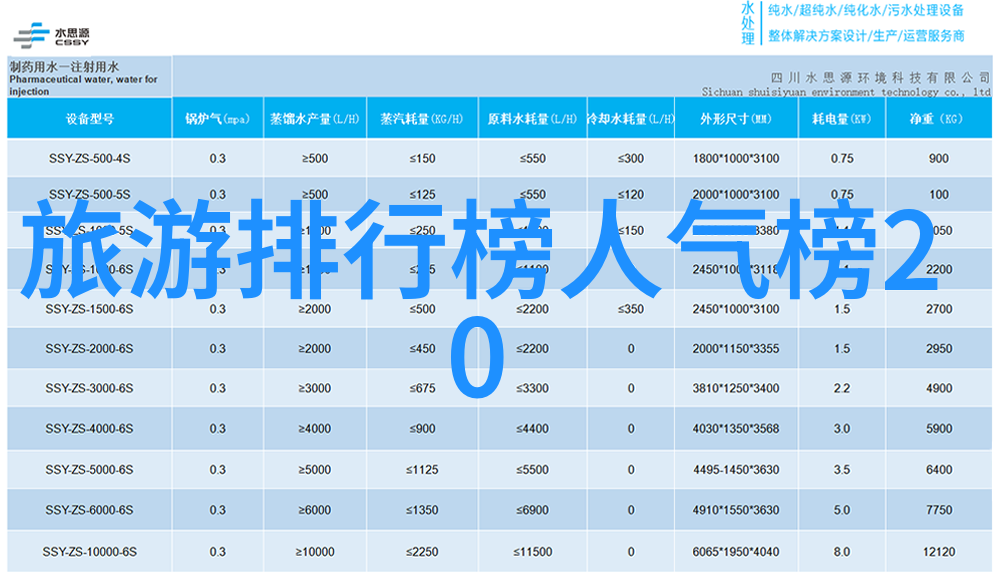The height and width of the screenshot is (581, 1000).
Task: Click the '≤450' steam consumption cell
Action: point(422,348)
